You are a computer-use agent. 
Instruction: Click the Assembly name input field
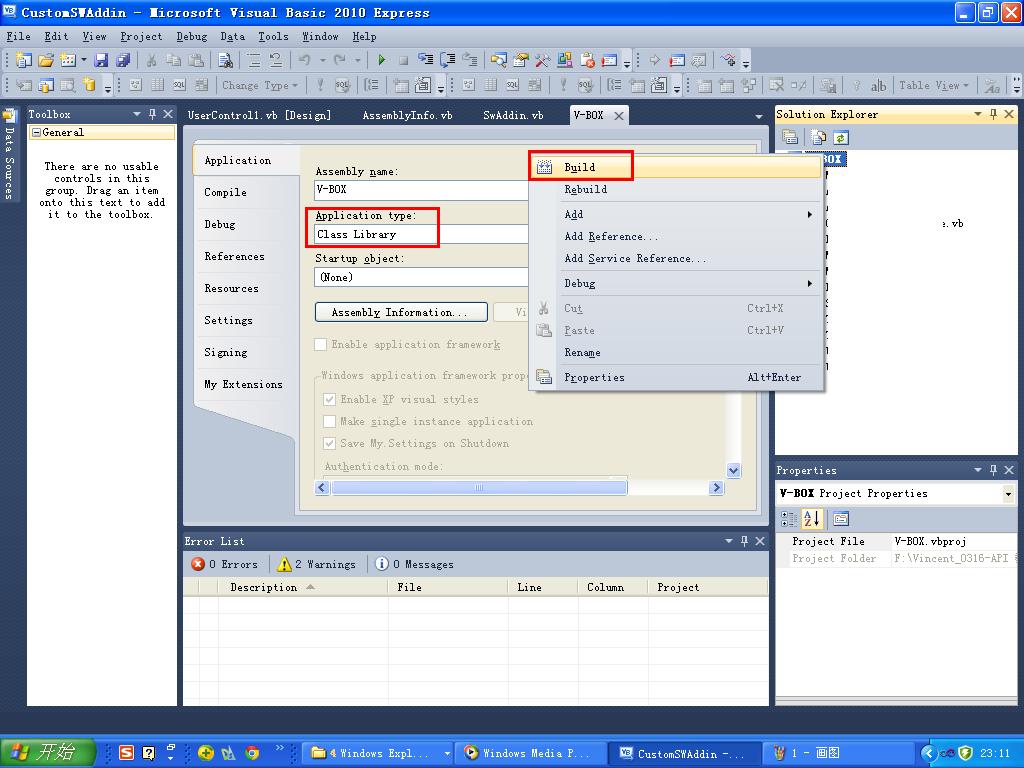pyautogui.click(x=421, y=189)
